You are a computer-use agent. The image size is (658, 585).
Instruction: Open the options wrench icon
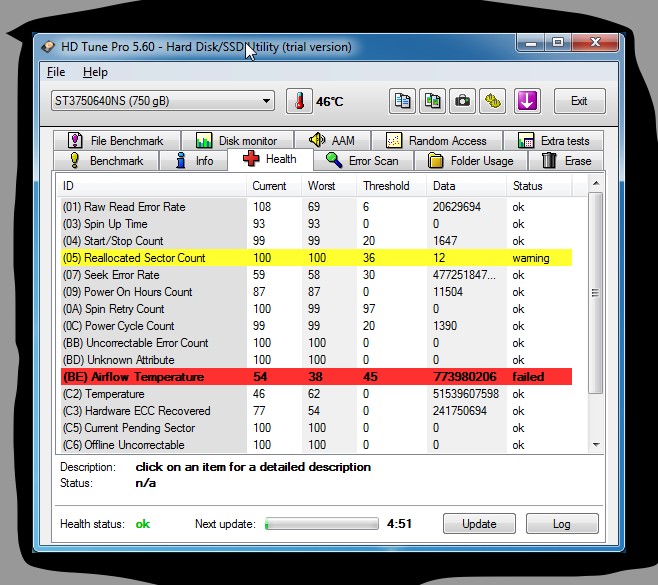[493, 101]
